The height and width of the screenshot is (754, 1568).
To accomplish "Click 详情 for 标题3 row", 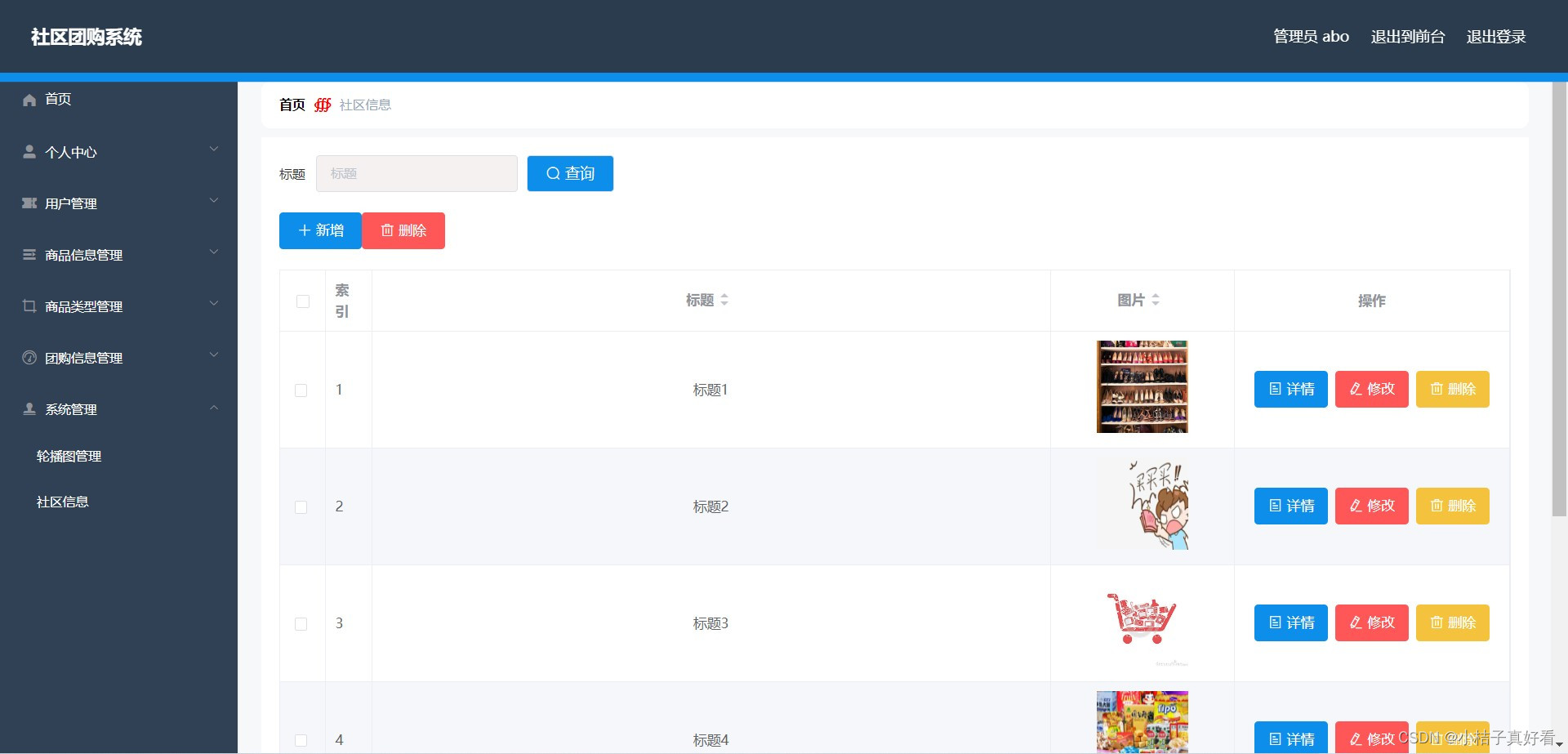I will 1291,622.
